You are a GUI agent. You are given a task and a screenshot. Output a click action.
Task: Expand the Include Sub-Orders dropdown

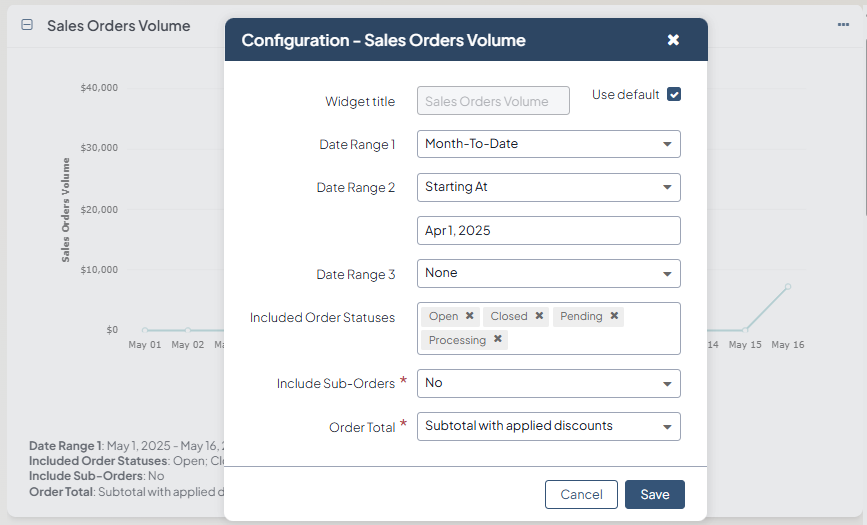(548, 383)
